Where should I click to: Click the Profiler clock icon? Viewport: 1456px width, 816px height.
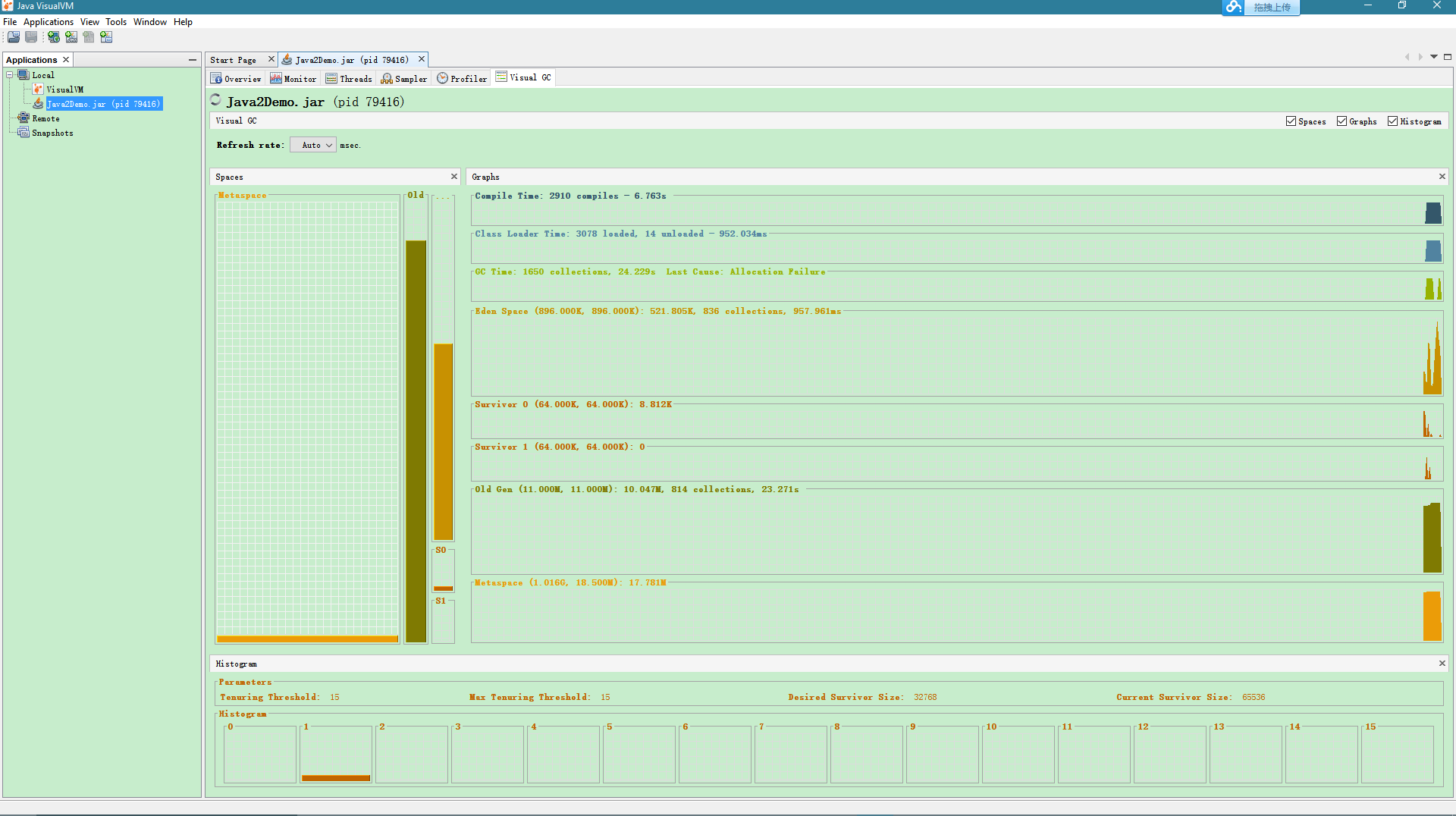point(442,78)
